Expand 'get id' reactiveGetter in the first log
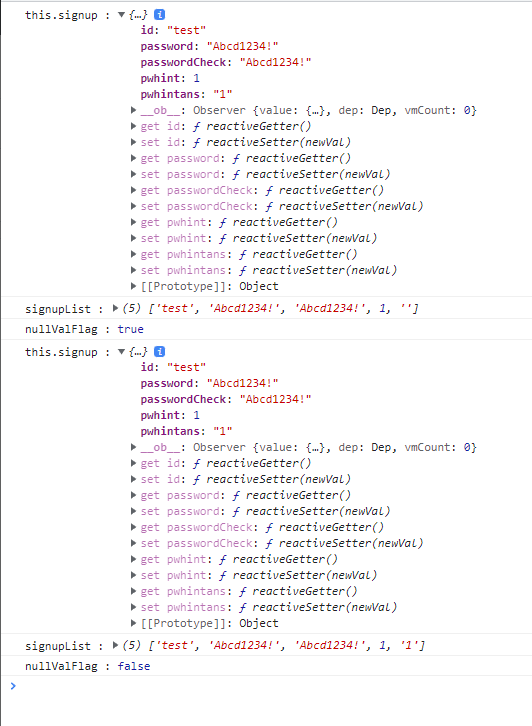The width and height of the screenshot is (532, 726). click(133, 126)
